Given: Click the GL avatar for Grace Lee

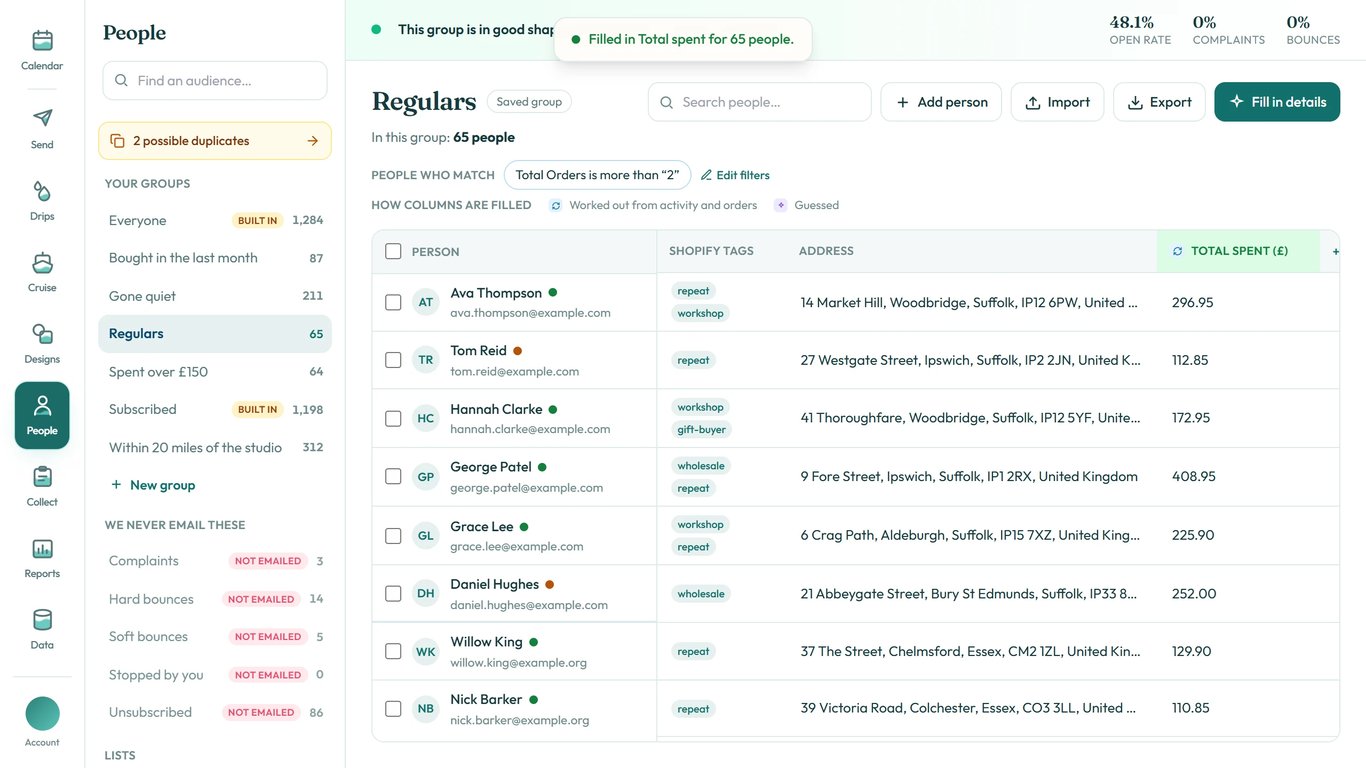Looking at the screenshot, I should click(426, 535).
